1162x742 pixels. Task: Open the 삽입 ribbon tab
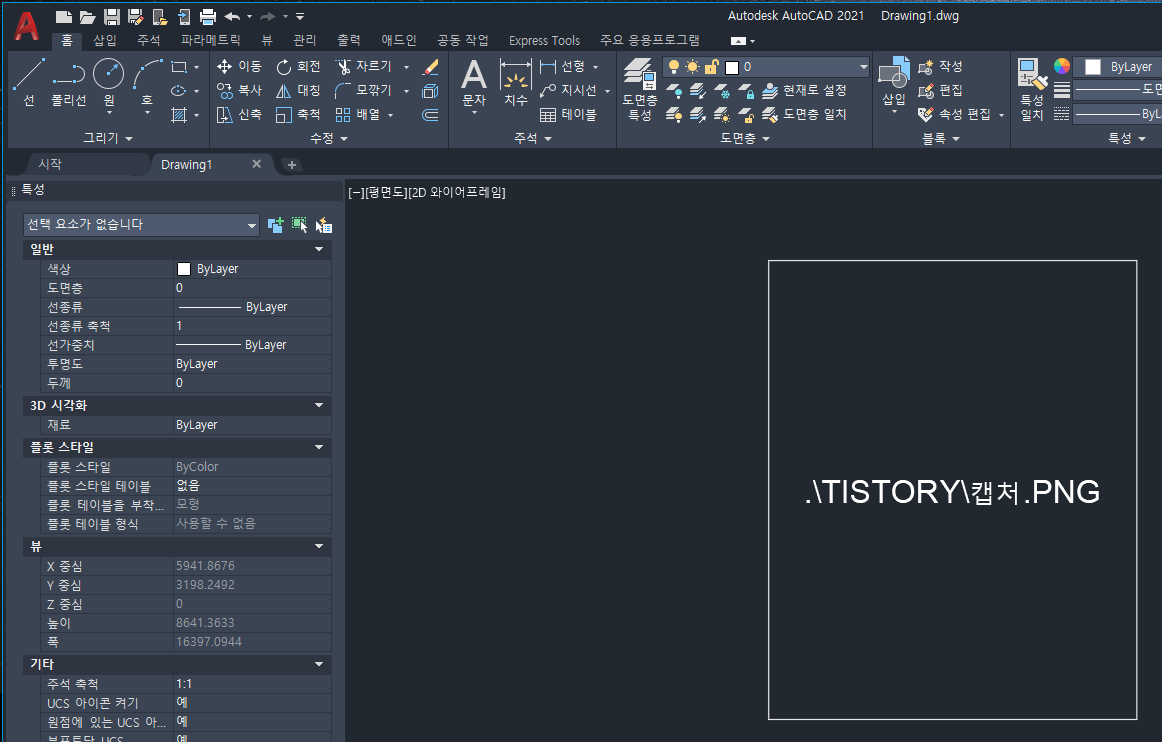[104, 40]
